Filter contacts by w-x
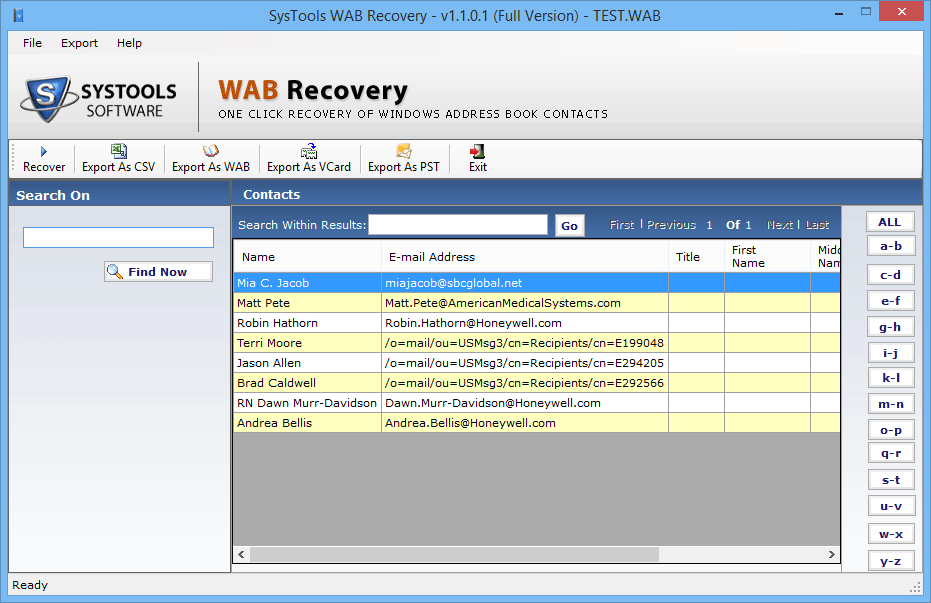This screenshot has height=603, width=931. 891,534
